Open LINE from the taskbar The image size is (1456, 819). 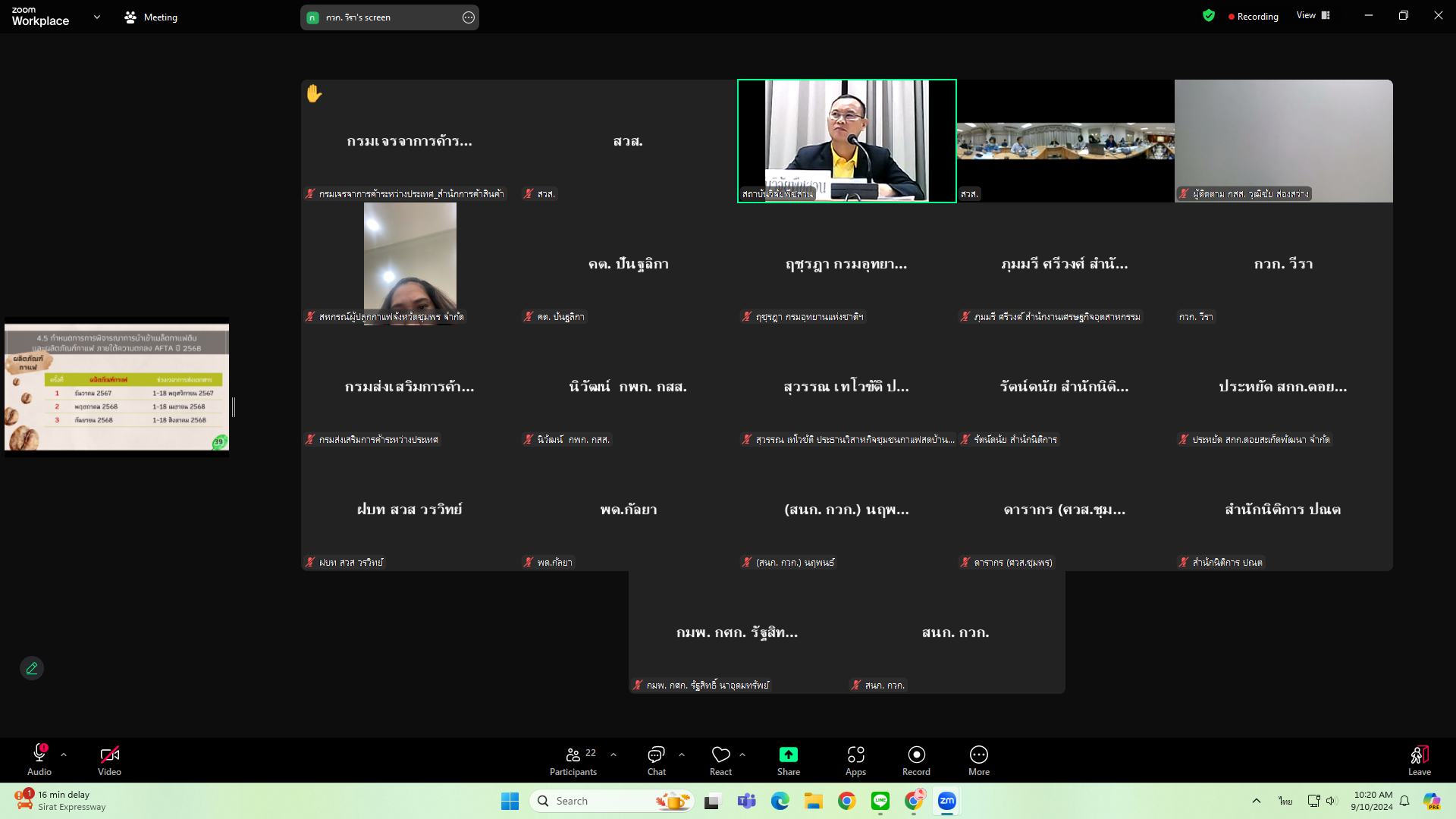click(x=880, y=801)
